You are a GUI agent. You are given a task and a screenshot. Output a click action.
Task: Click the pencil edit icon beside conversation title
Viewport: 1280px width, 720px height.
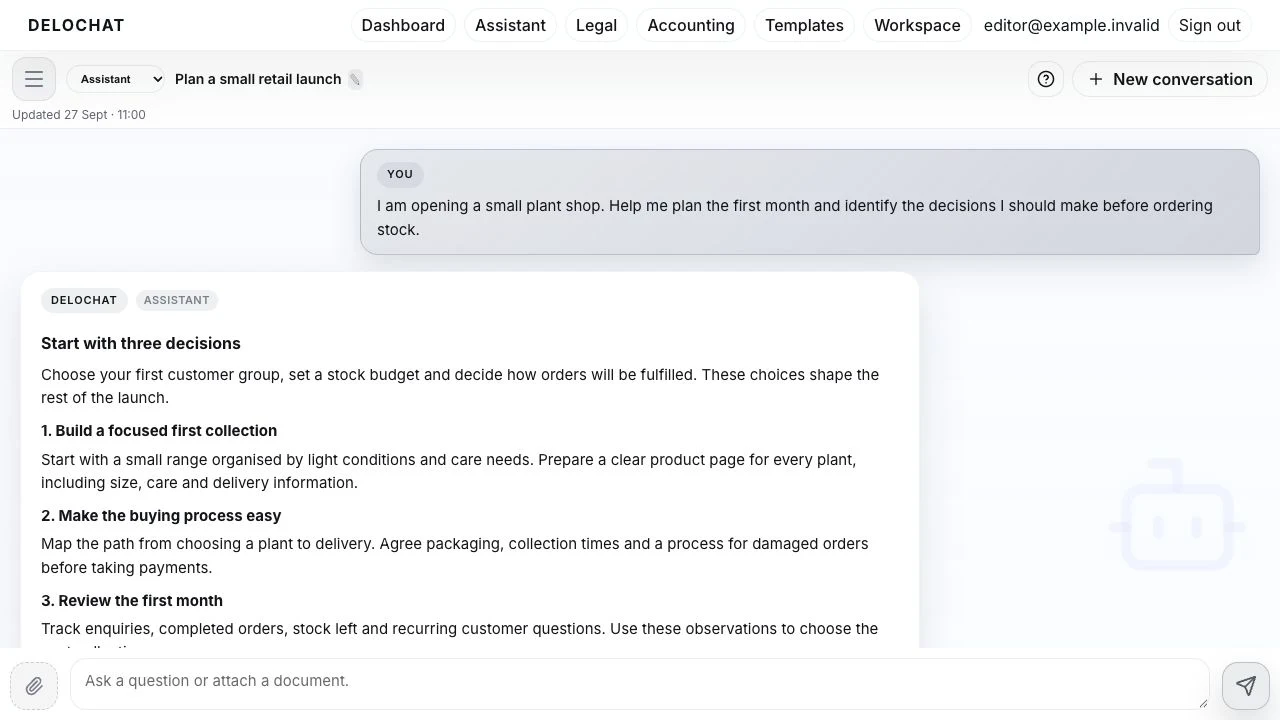(x=355, y=79)
